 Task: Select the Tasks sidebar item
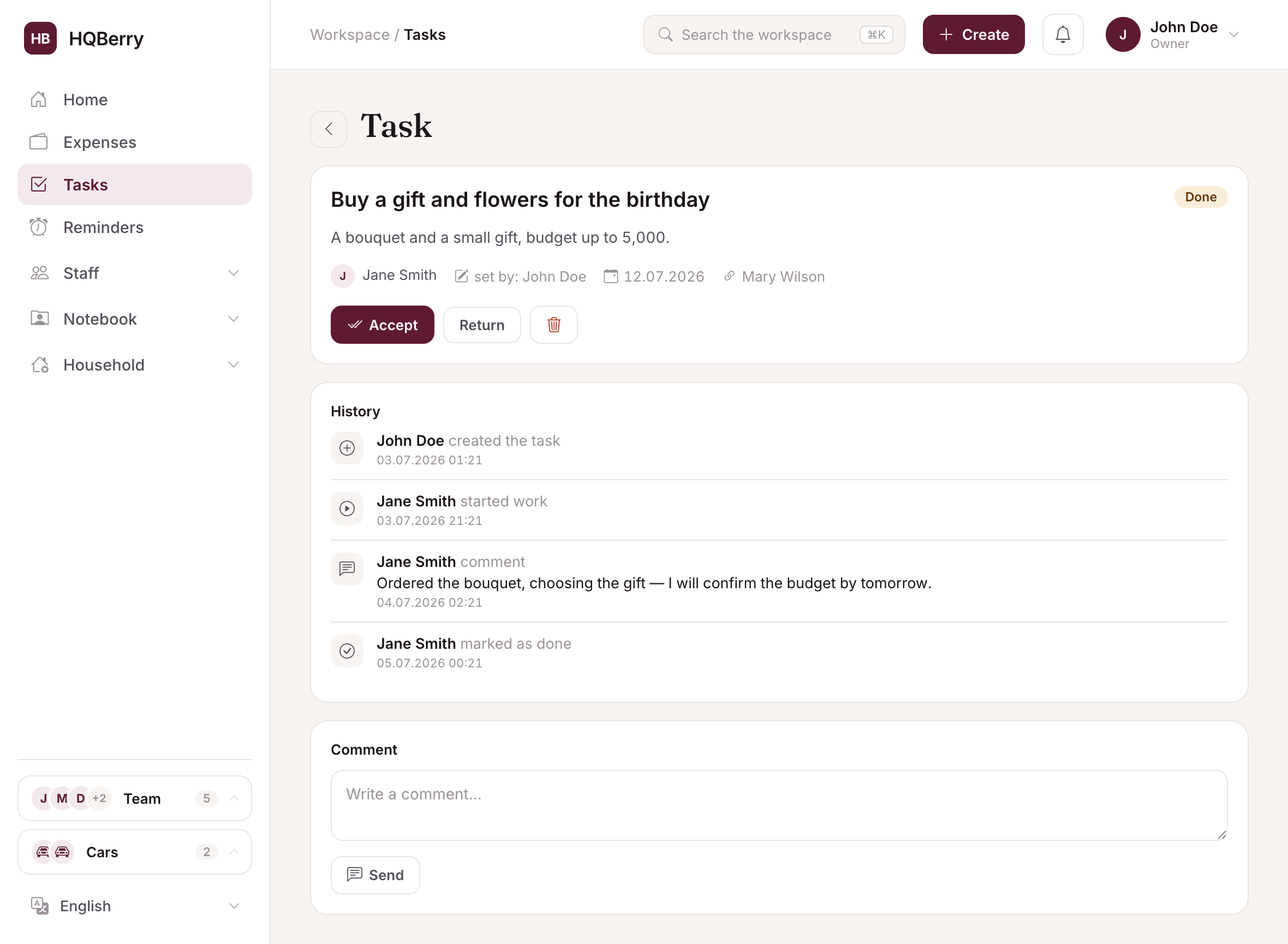(134, 184)
